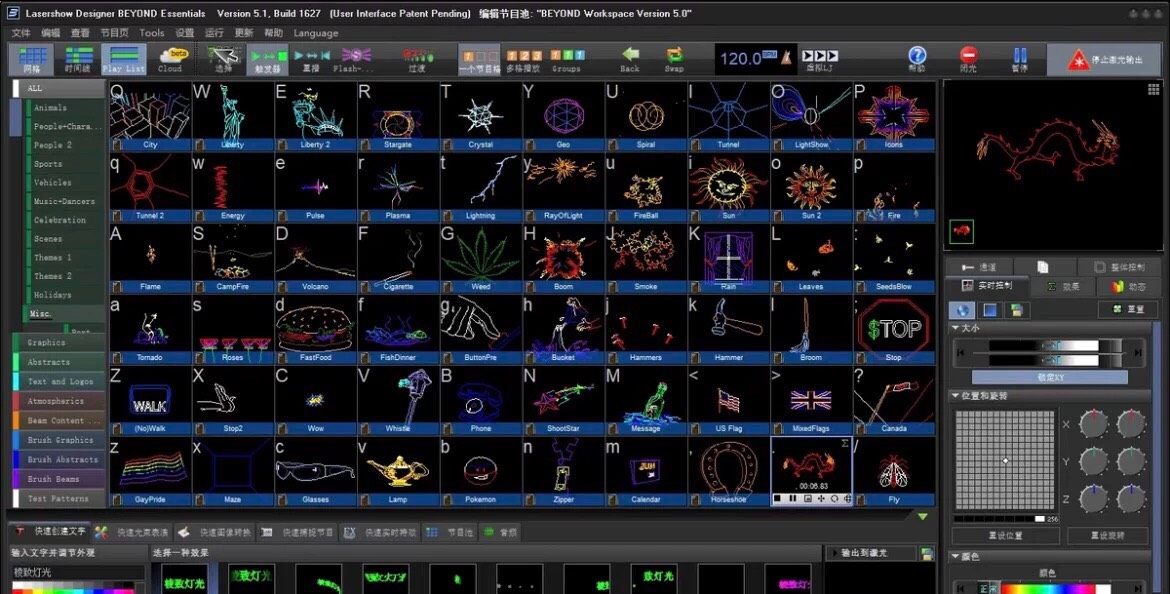The height and width of the screenshot is (594, 1170).
Task: Open the 快速光束表演 tab
Action: click(133, 533)
